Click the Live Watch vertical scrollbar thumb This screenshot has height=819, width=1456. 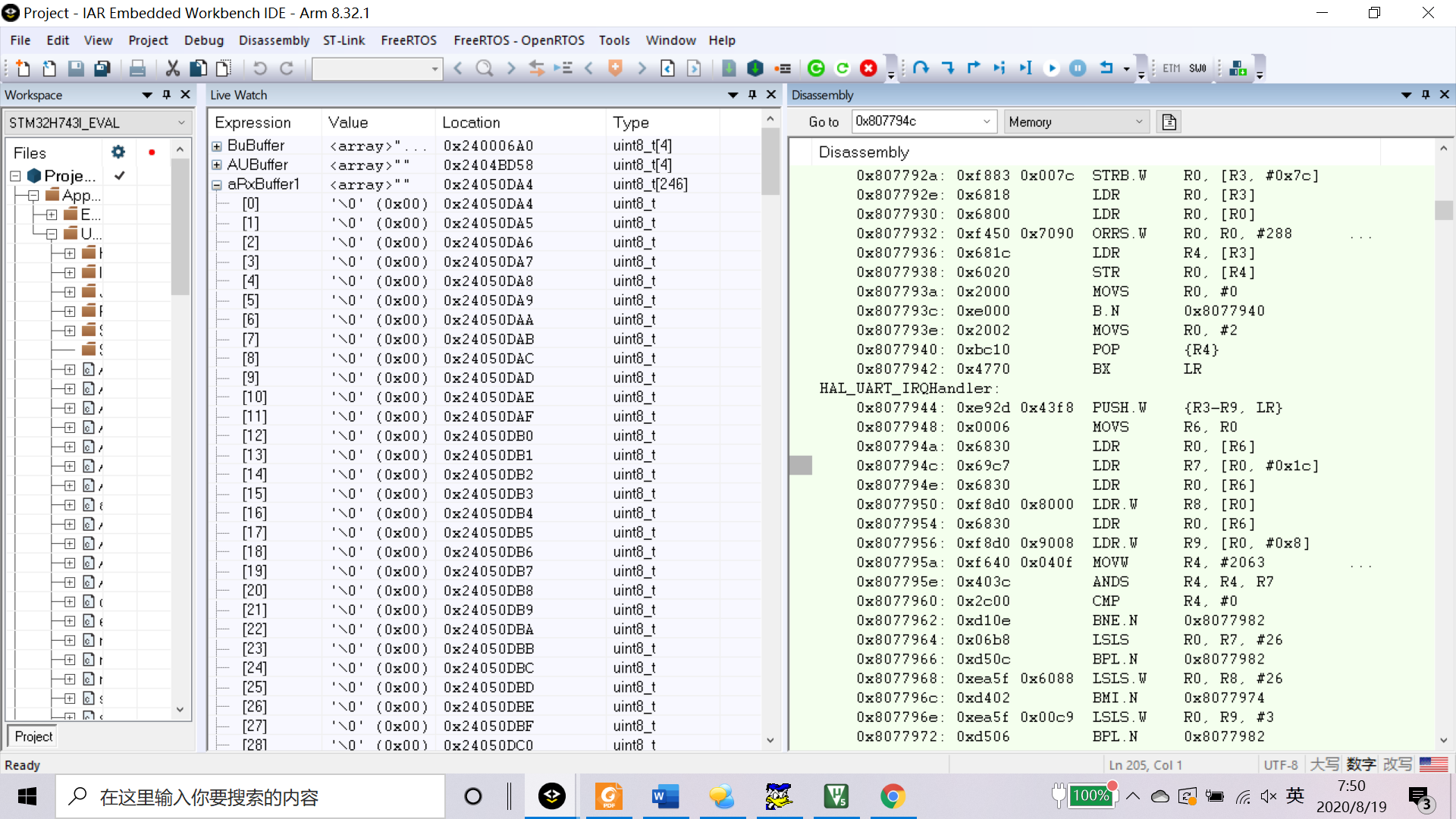click(x=770, y=161)
